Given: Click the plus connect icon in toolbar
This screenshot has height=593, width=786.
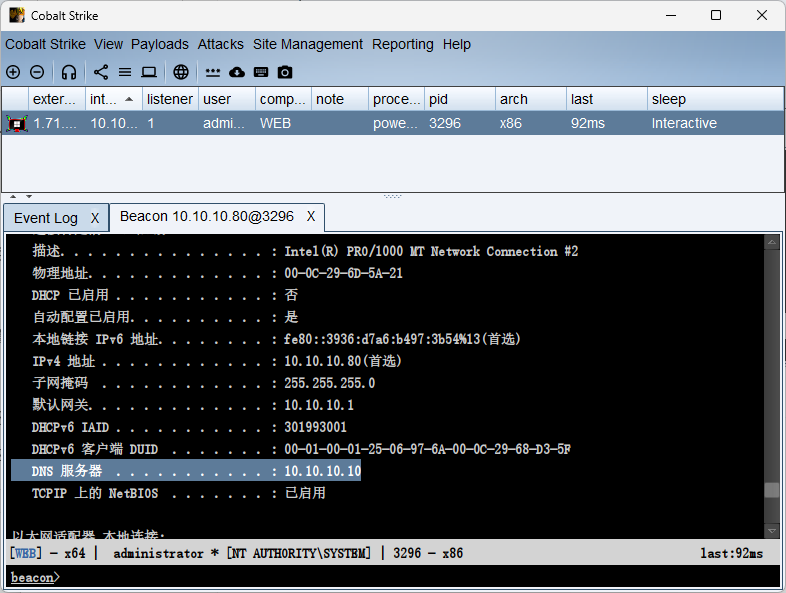Looking at the screenshot, I should [x=13, y=72].
